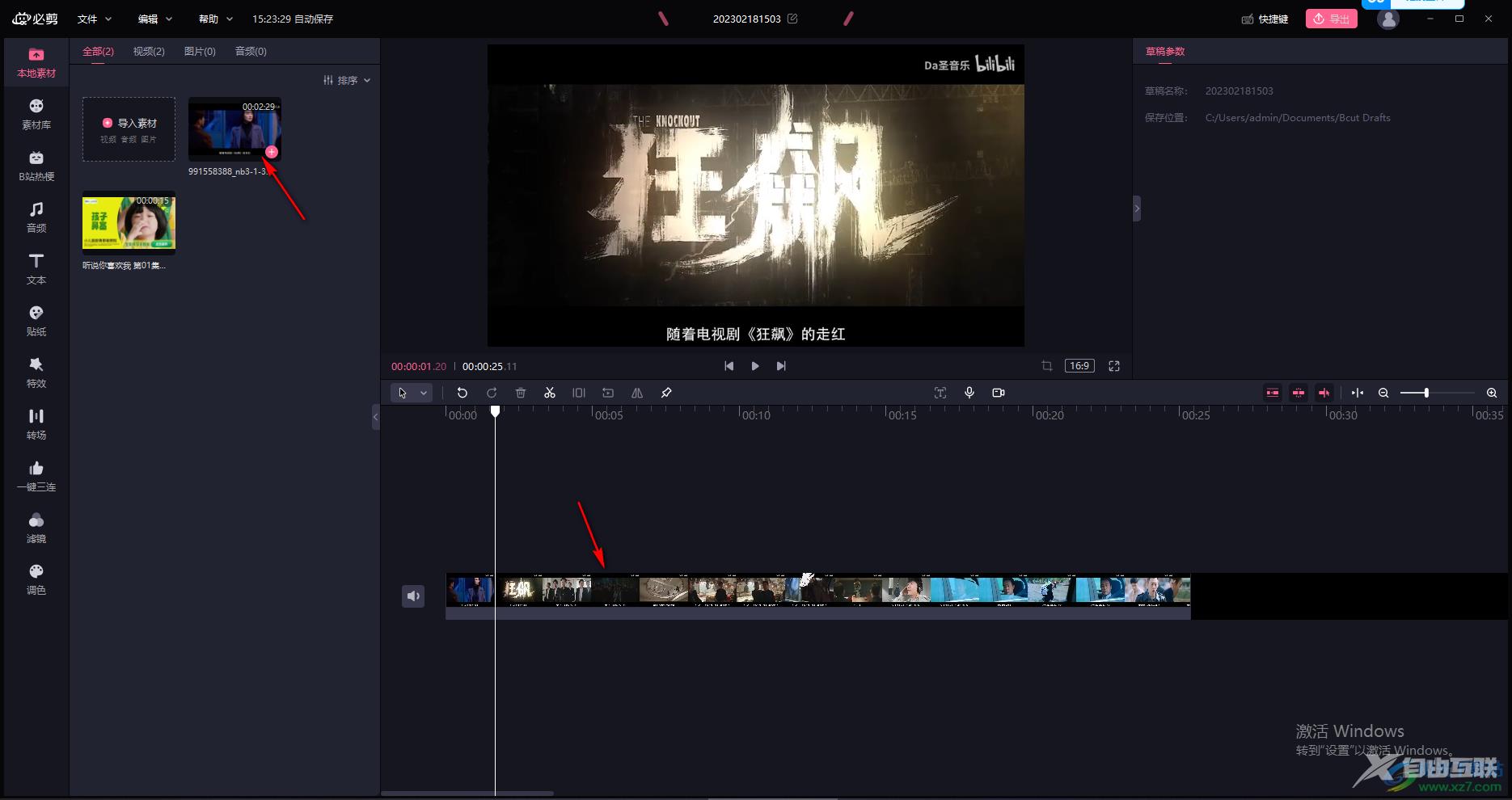This screenshot has height=800, width=1512.
Task: Open the 文本 text panel
Action: 36,270
